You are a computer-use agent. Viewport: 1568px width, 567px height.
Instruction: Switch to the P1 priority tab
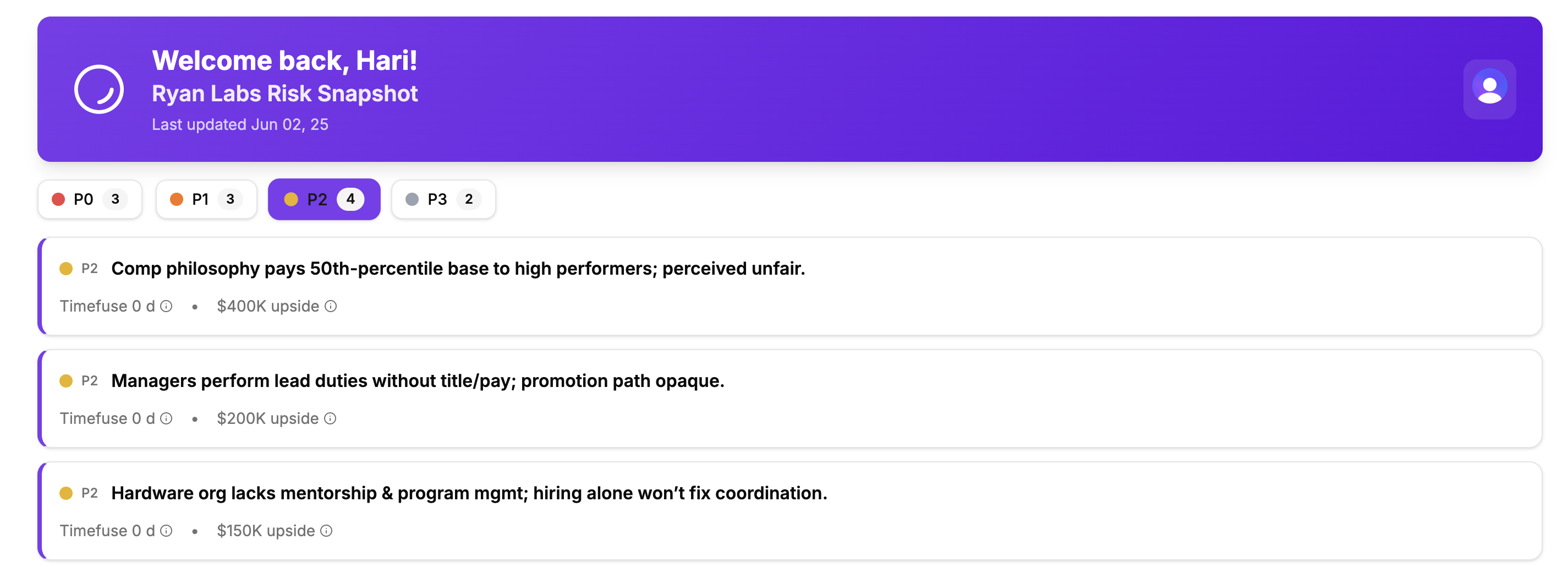click(206, 199)
